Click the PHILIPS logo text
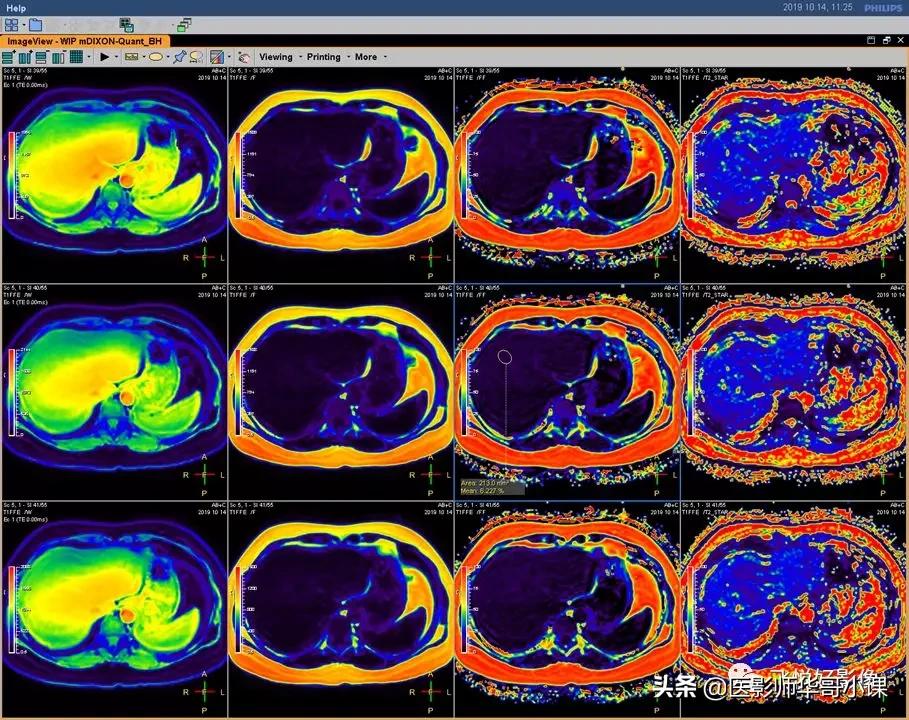 (883, 8)
